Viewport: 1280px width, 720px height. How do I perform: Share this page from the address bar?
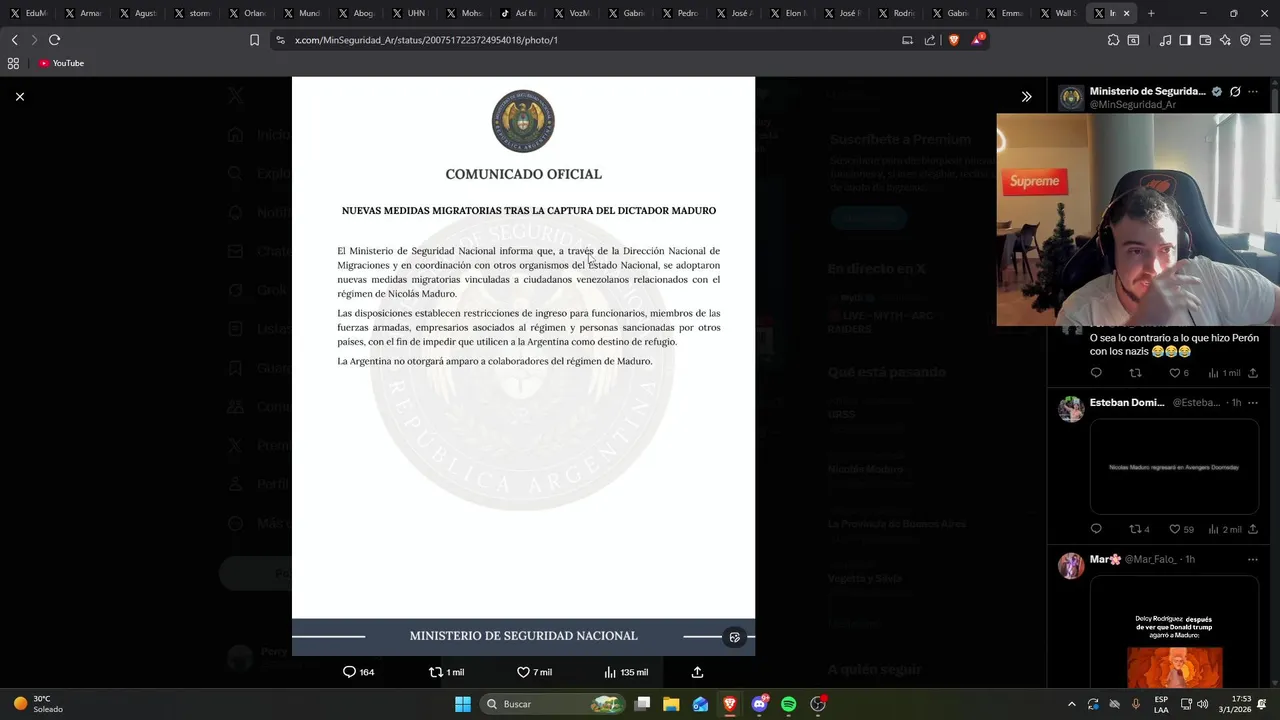click(x=930, y=40)
